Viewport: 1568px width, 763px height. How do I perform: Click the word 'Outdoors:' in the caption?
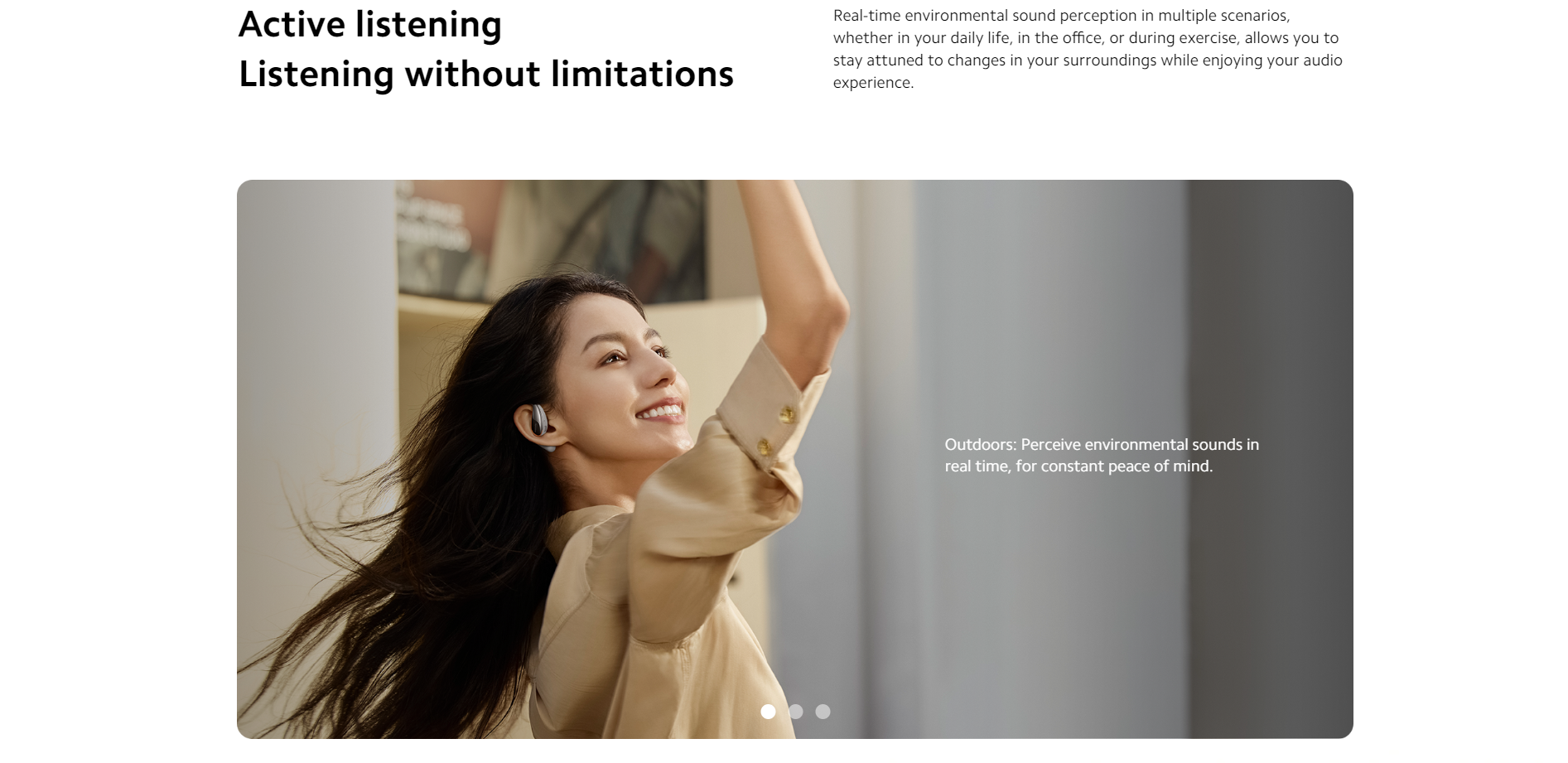(x=981, y=444)
